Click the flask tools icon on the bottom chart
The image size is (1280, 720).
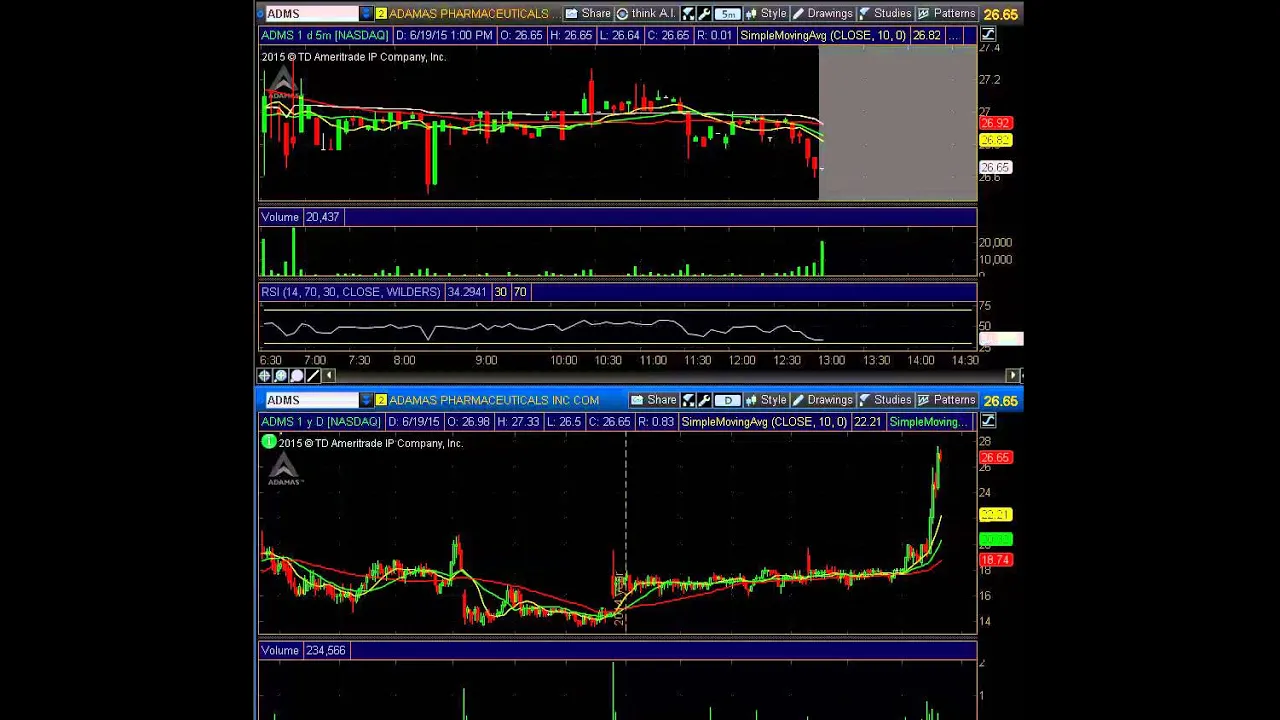pyautogui.click(x=688, y=400)
